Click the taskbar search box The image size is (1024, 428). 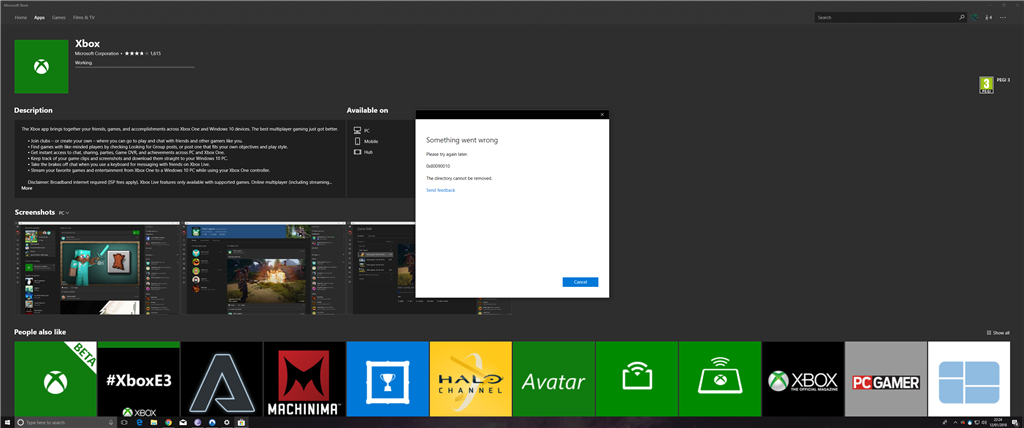(x=66, y=422)
